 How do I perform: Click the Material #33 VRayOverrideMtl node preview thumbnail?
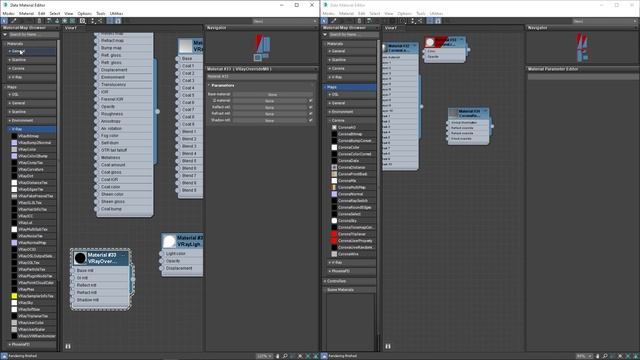pos(80,258)
